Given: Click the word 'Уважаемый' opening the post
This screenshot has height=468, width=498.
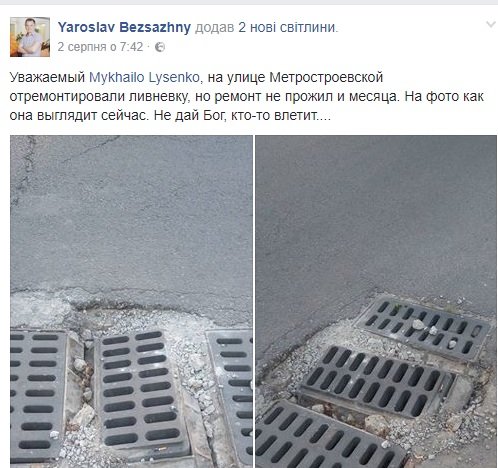Looking at the screenshot, I should [47, 78].
